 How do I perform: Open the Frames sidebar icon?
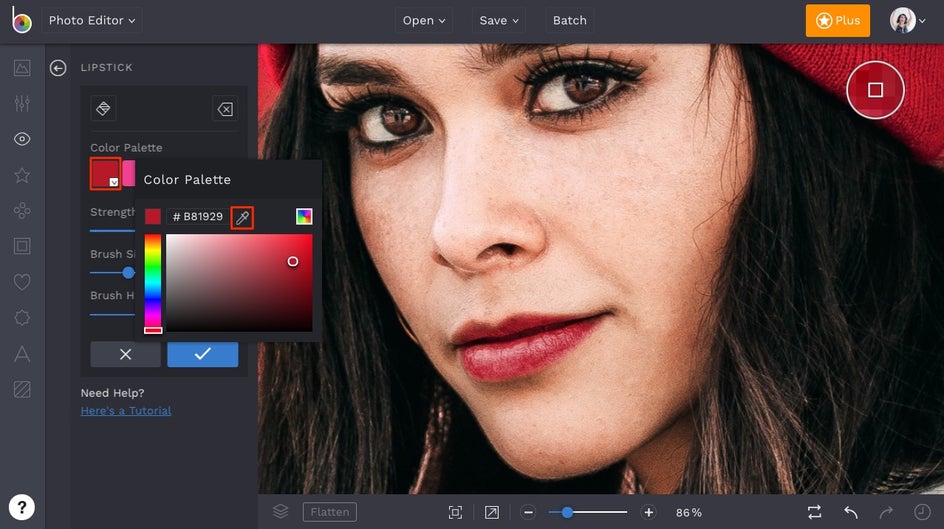click(x=22, y=246)
